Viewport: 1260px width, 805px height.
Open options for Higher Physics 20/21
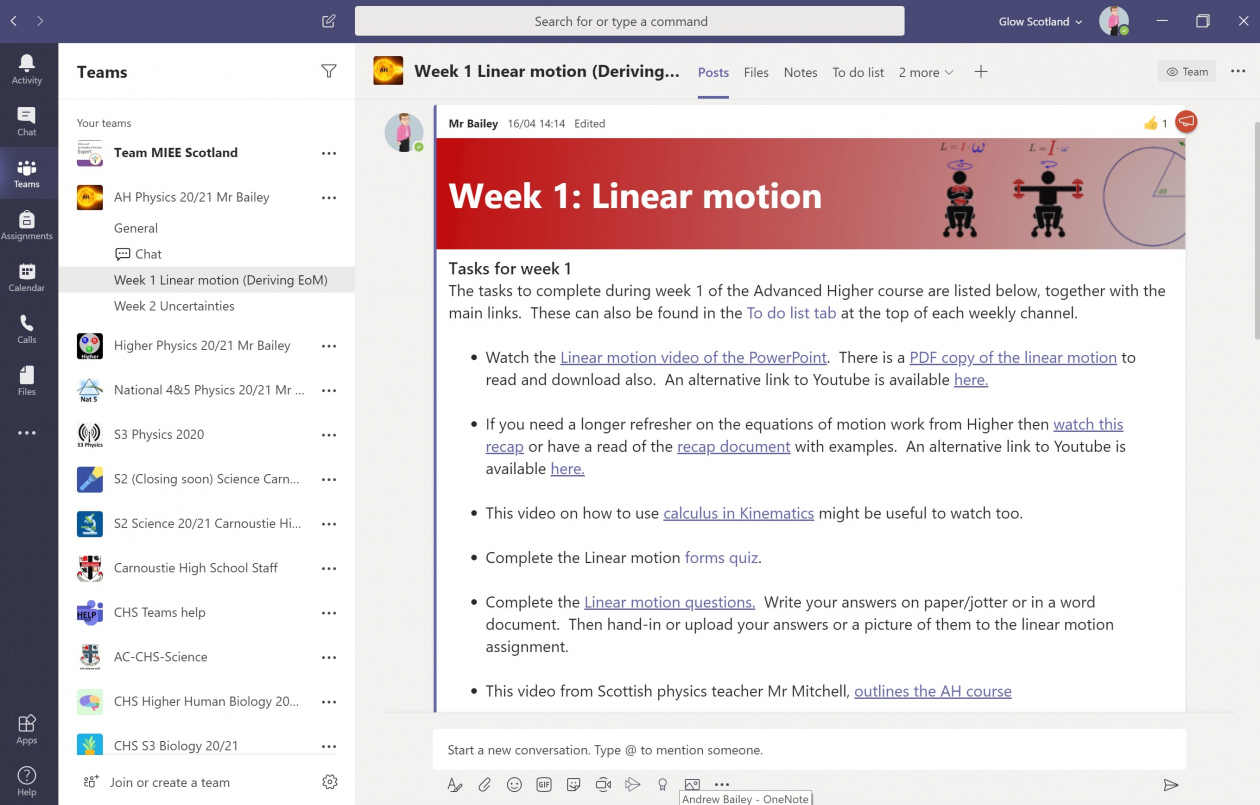click(x=329, y=346)
